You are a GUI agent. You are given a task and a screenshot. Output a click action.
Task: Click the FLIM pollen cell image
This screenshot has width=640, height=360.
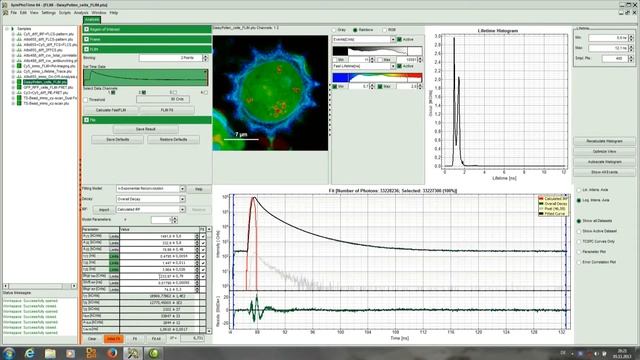[270, 93]
